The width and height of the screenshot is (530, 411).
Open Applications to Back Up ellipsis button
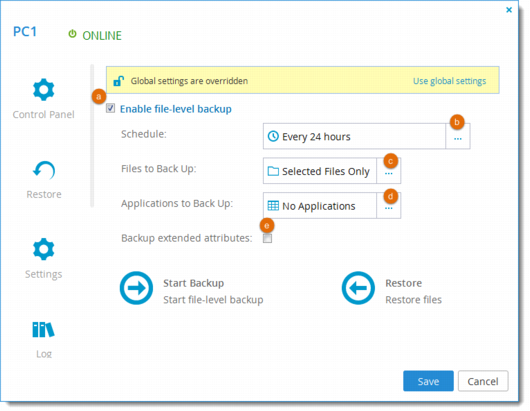(x=389, y=206)
